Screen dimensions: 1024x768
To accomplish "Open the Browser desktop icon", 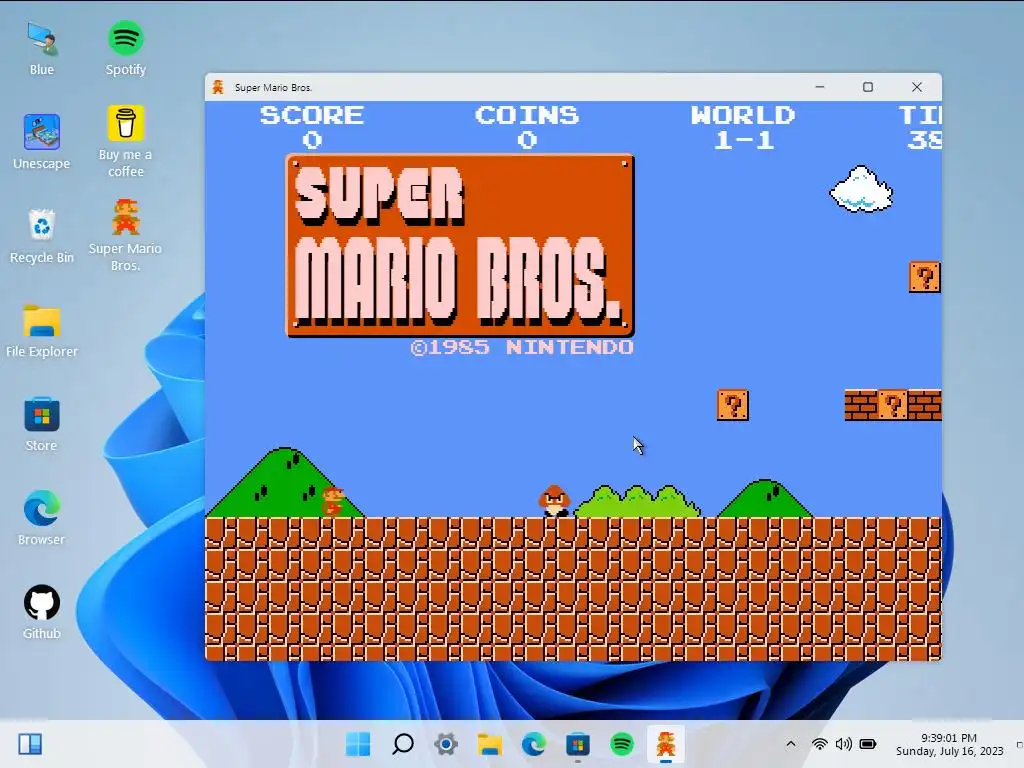I will (x=42, y=518).
